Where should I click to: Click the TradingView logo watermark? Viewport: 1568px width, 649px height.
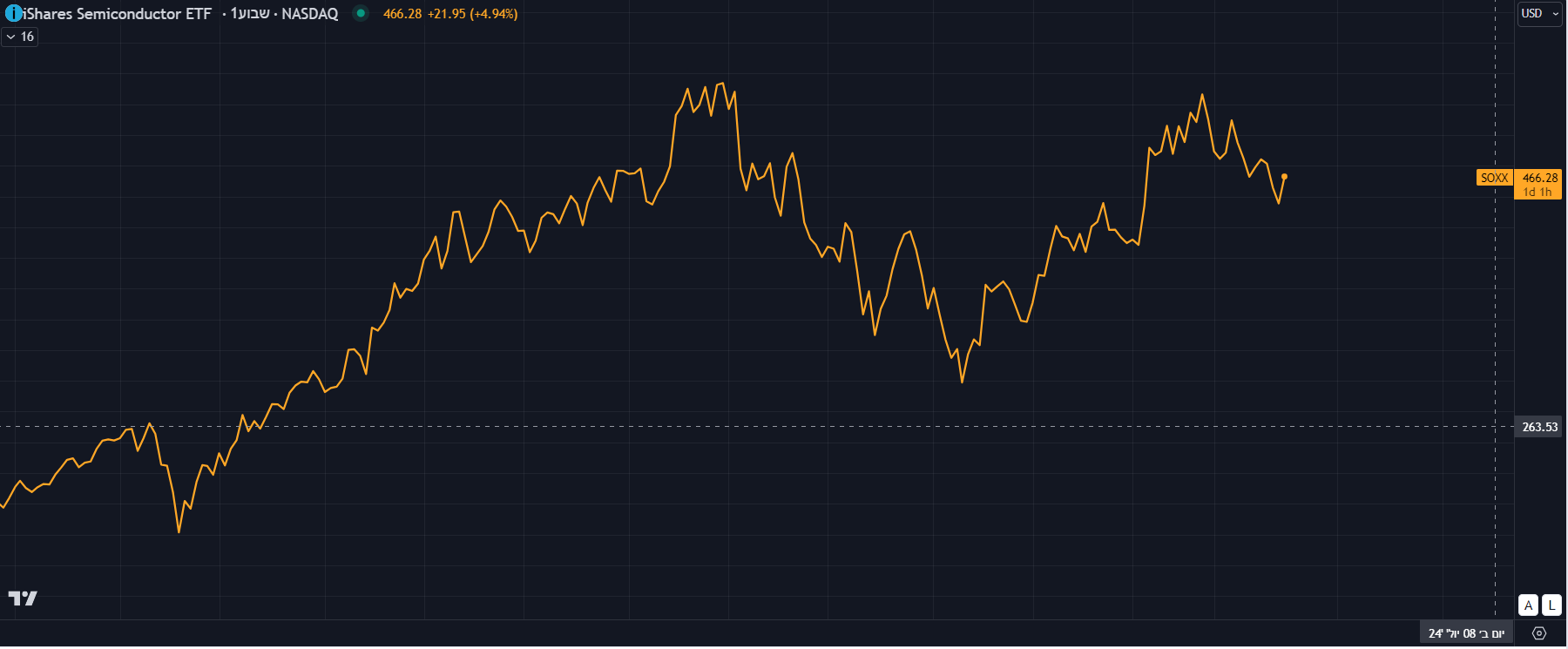23,598
